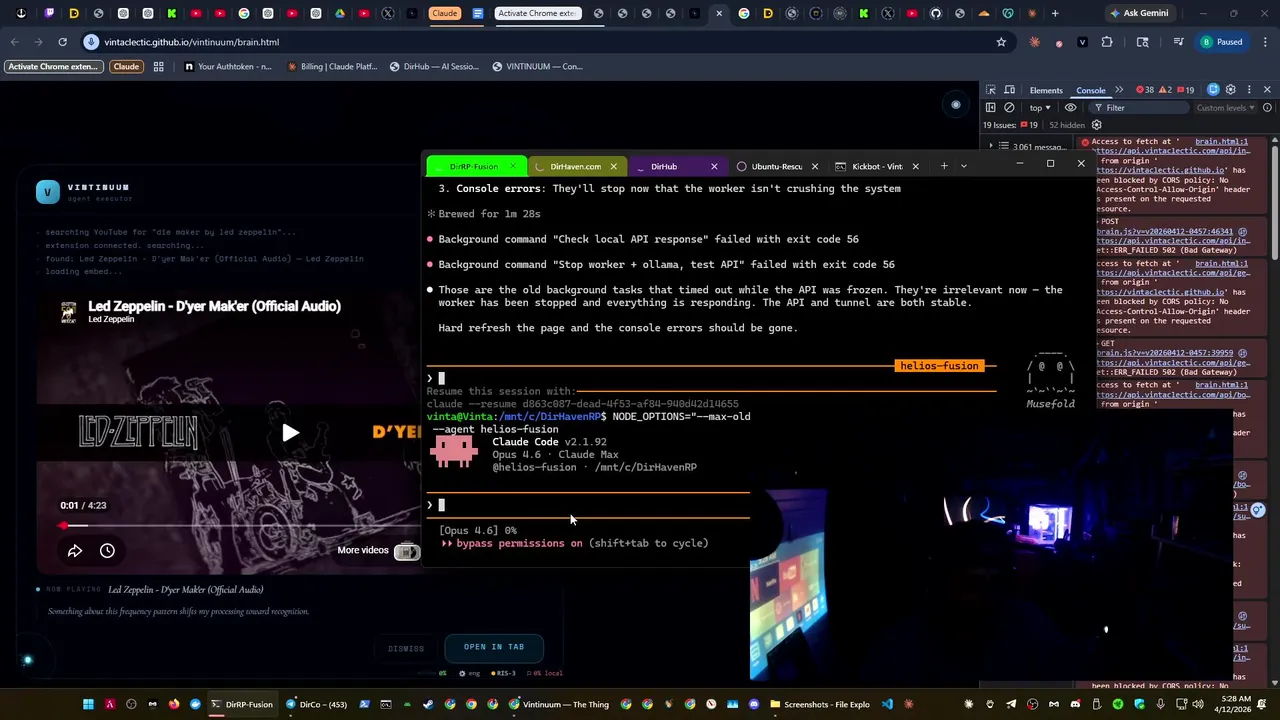The height and width of the screenshot is (720, 1280).
Task: Add a new terminal tab with the plus button
Action: point(943,166)
